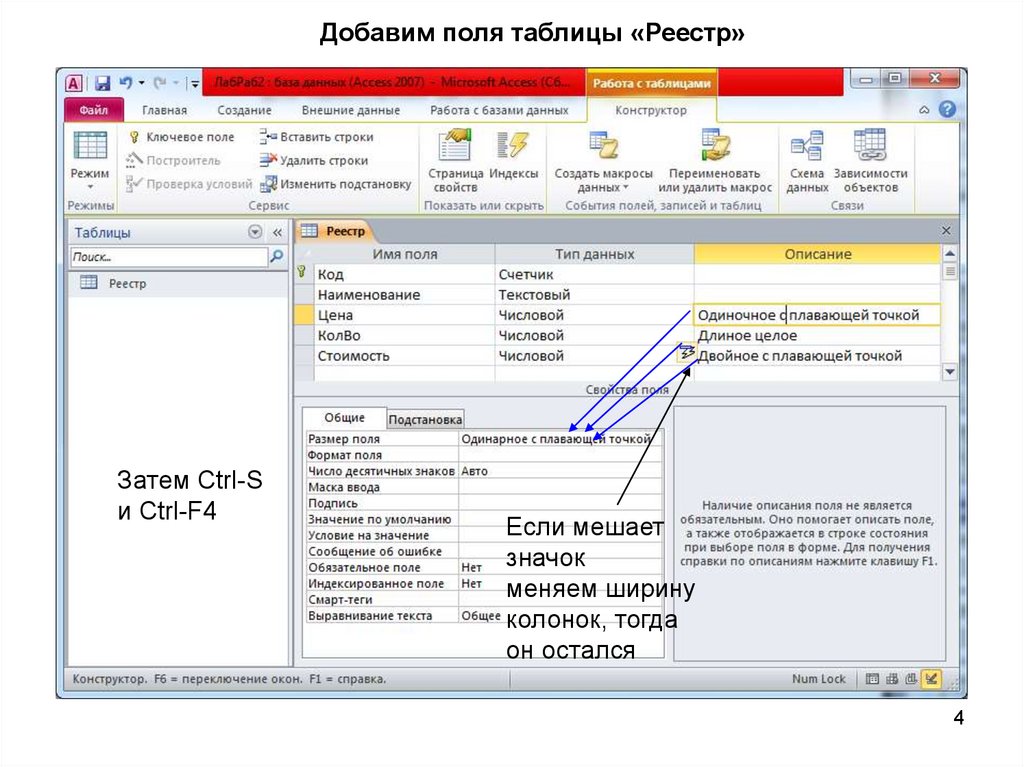Click Переименовать или удалить макрос
Viewport: 1024px width, 767px height.
(x=715, y=161)
